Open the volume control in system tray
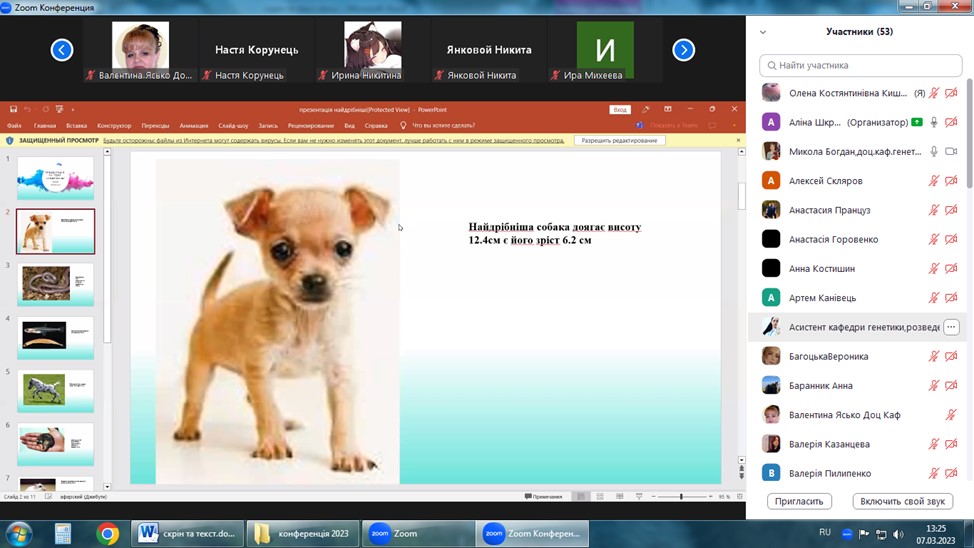This screenshot has width=974, height=548. [x=898, y=535]
